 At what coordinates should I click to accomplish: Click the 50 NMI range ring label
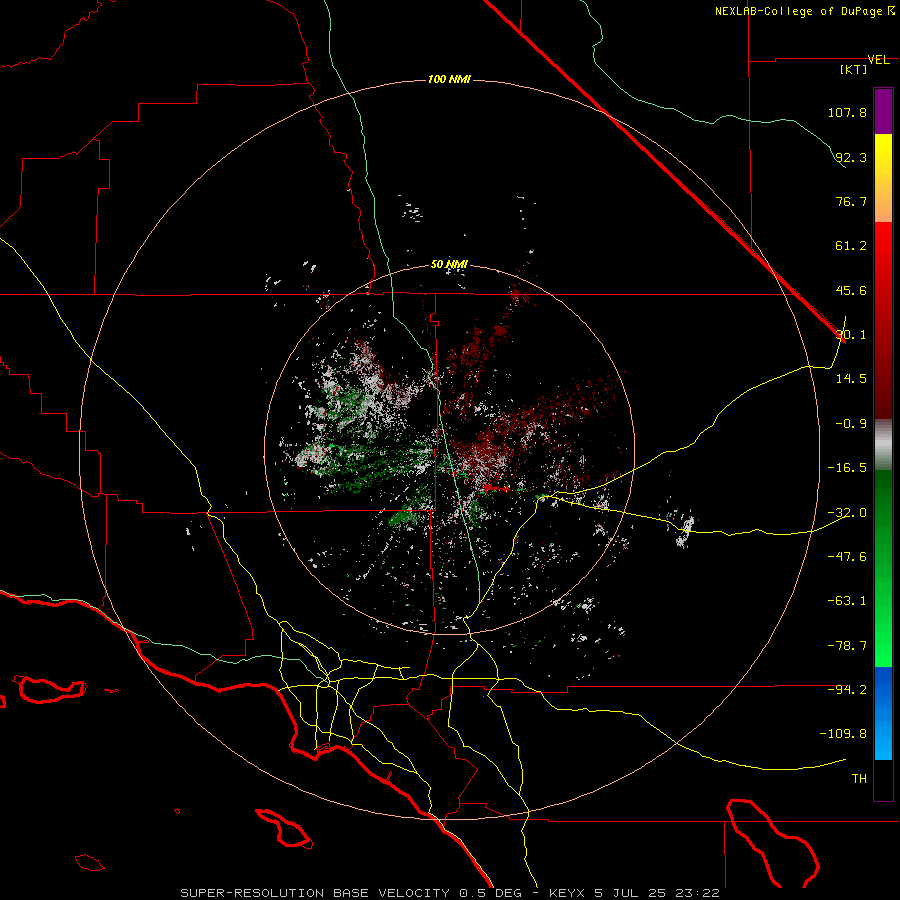[x=449, y=265]
